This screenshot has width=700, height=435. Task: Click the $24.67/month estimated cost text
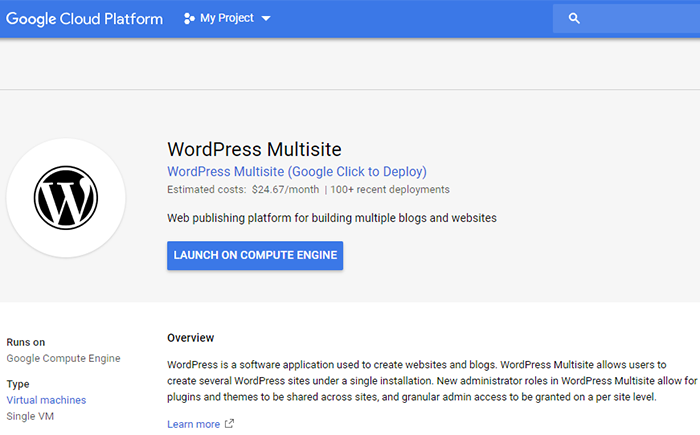coord(285,189)
